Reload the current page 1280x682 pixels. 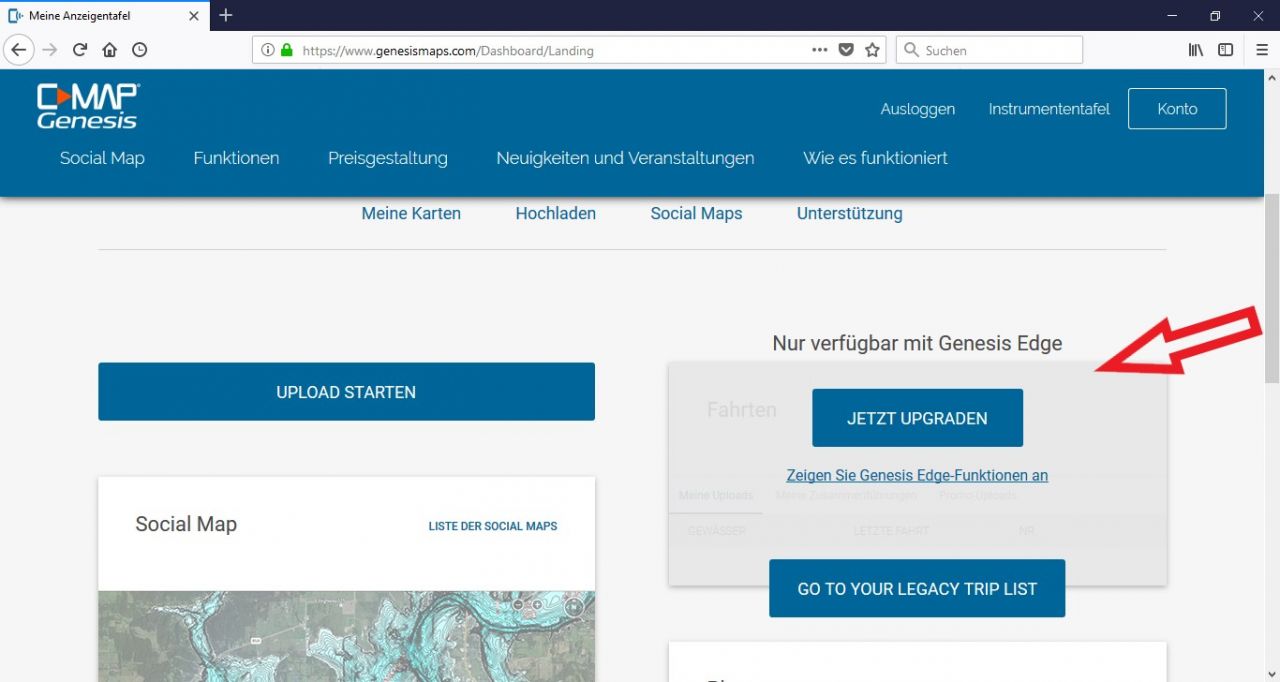click(x=80, y=50)
